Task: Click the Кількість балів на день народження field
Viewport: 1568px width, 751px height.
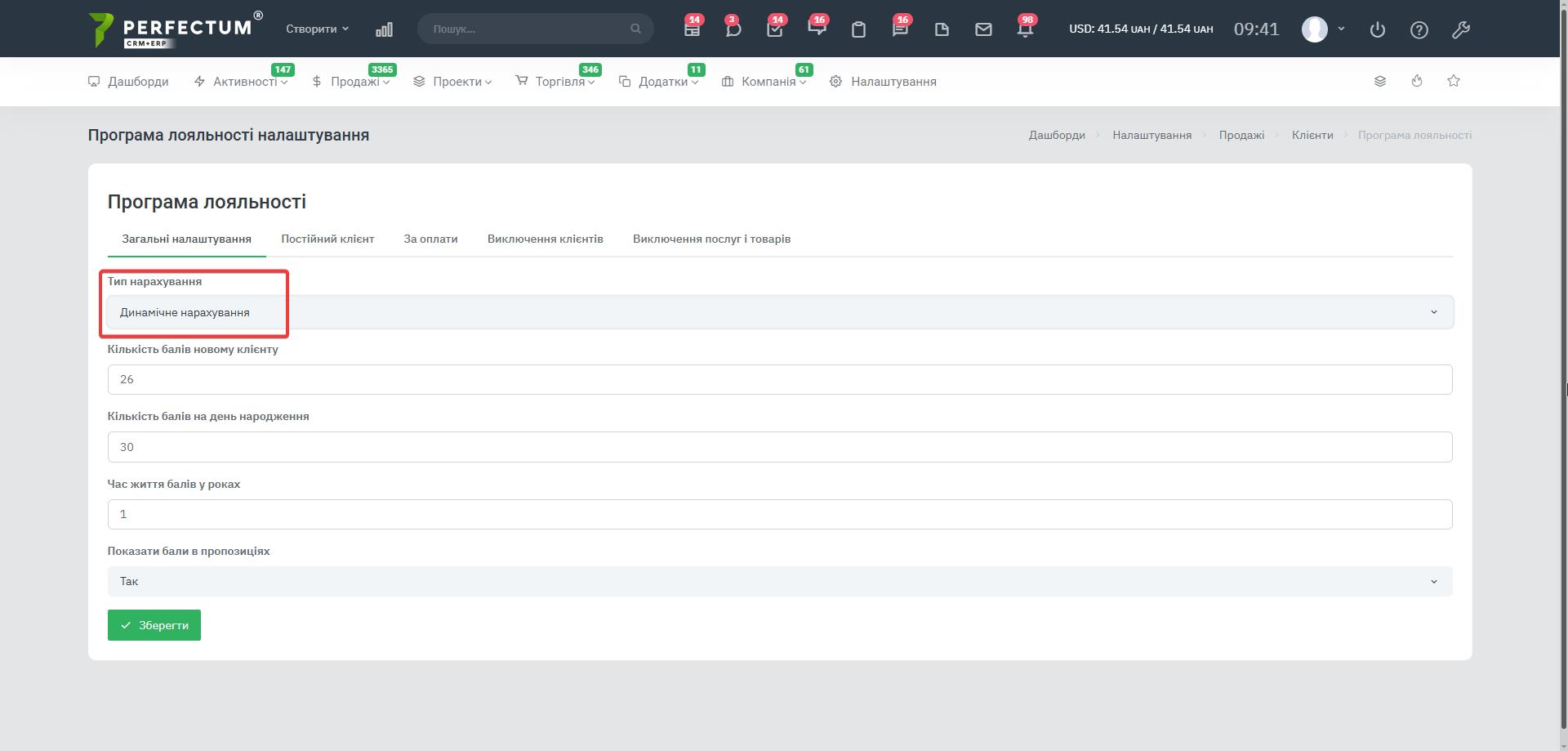Action: 779,447
